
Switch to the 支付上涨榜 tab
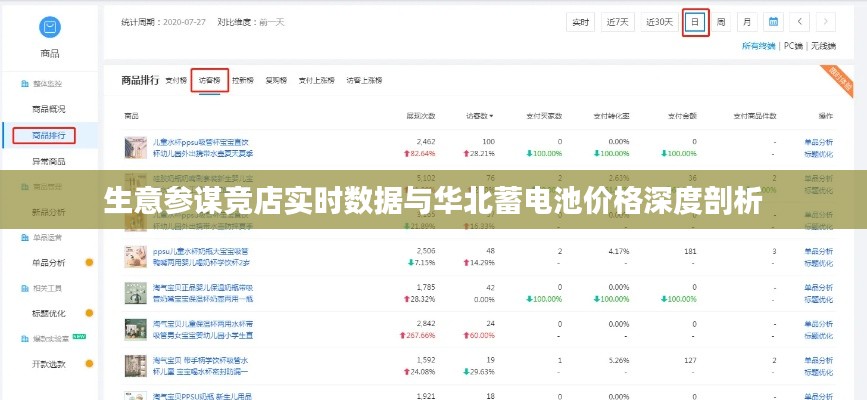click(317, 80)
